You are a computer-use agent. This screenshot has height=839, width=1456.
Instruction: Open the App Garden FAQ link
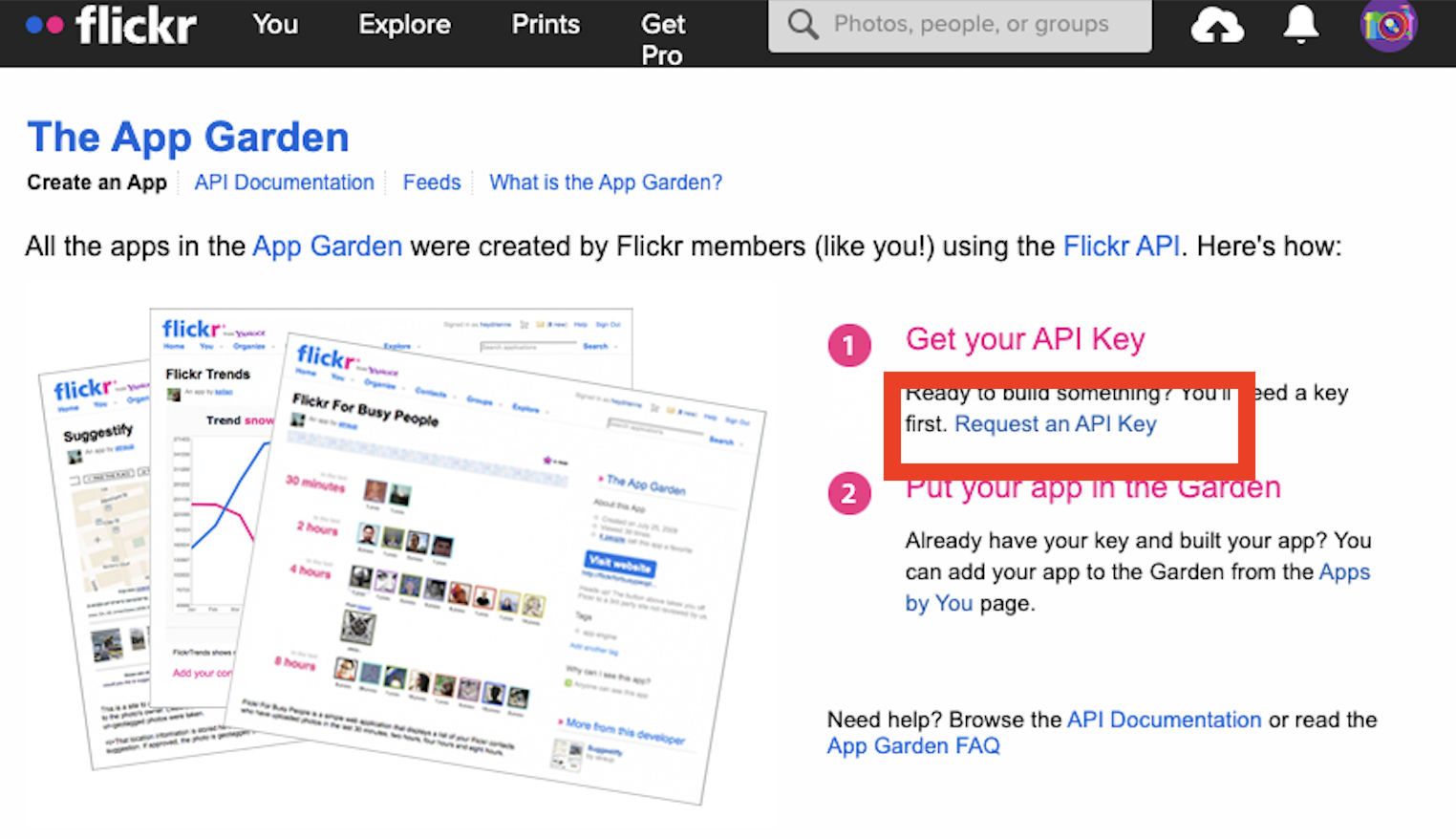913,746
